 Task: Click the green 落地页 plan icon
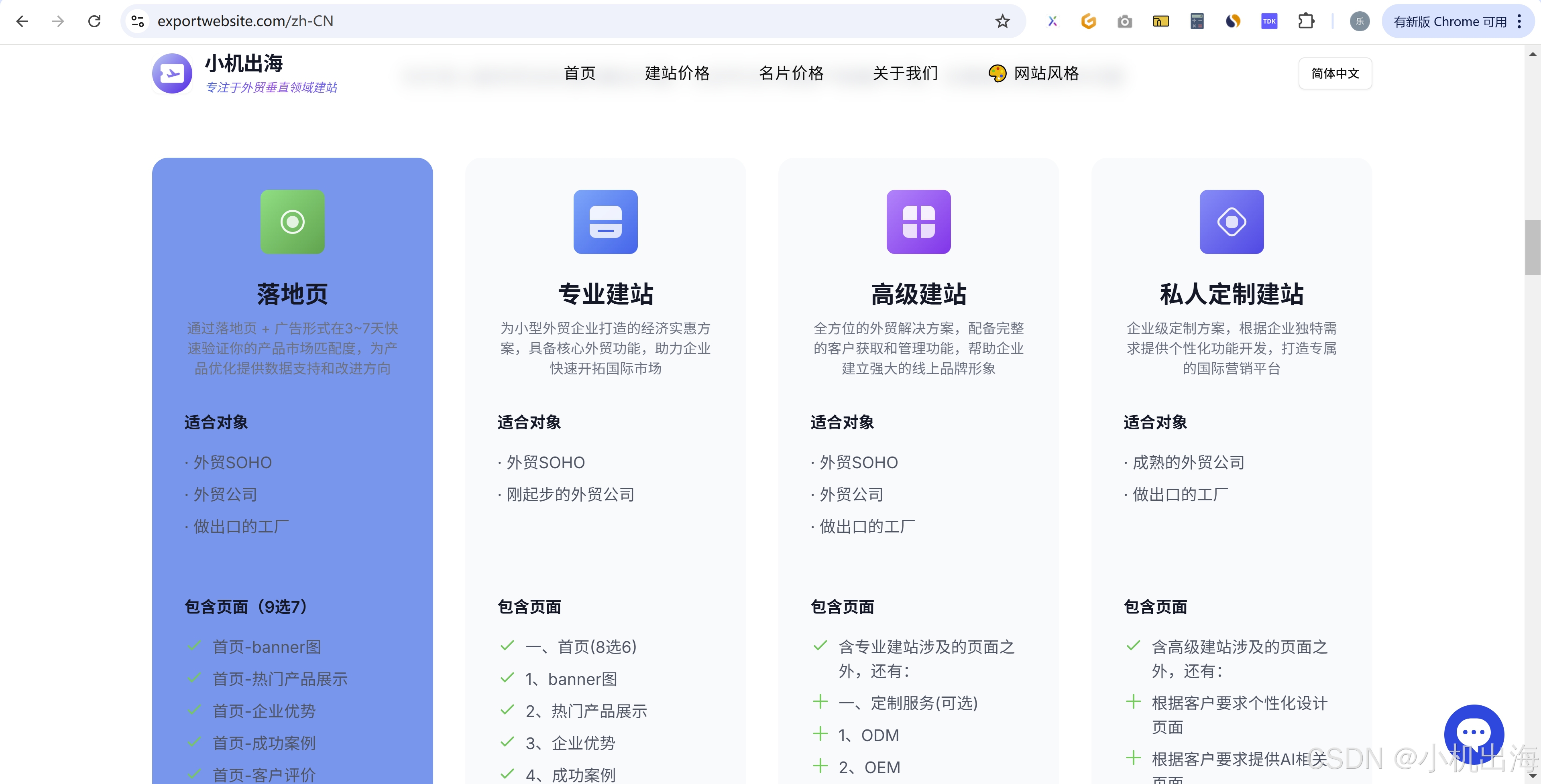(x=292, y=222)
